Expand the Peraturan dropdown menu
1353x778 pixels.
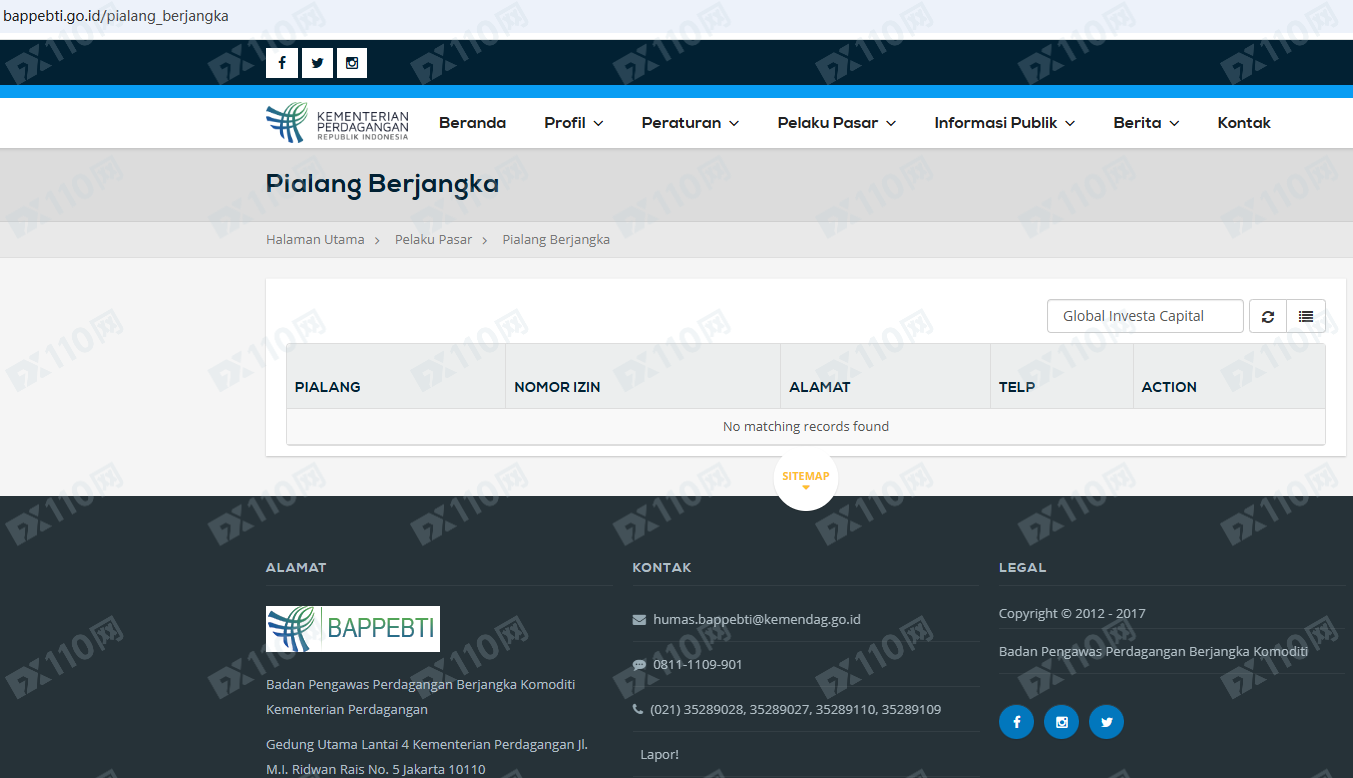pos(690,123)
